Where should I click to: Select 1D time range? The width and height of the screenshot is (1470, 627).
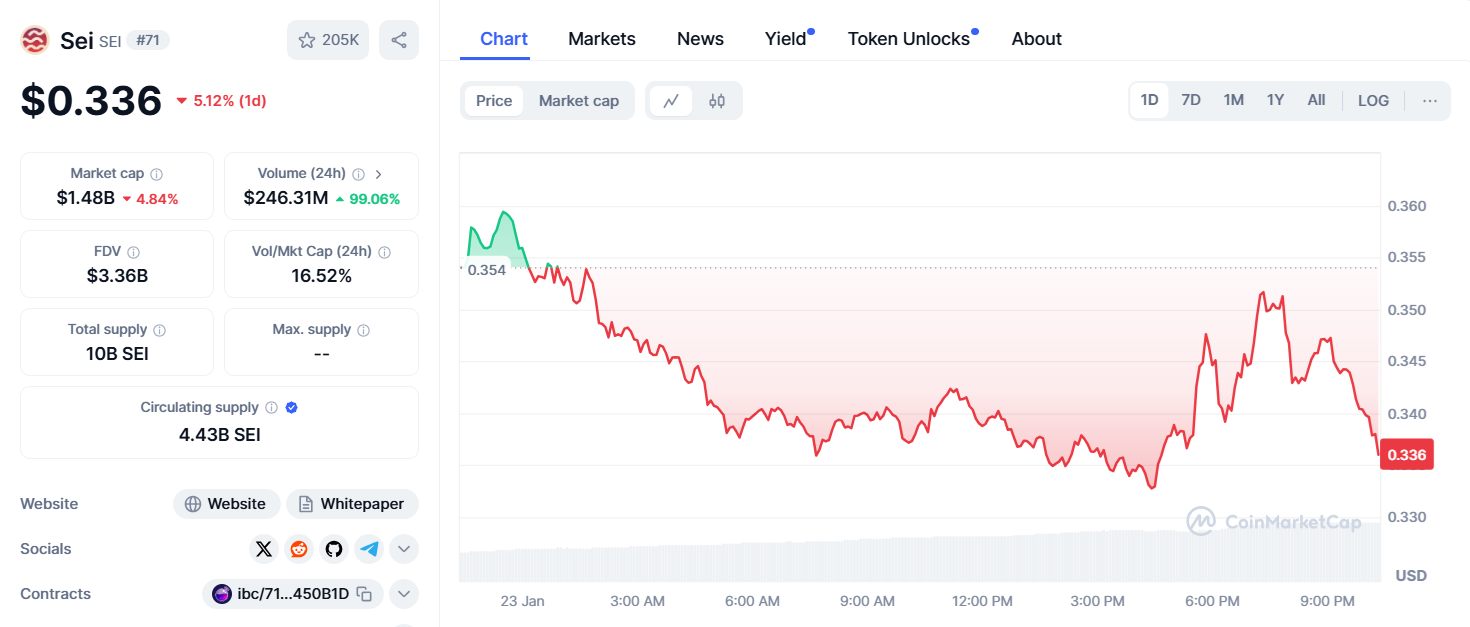[x=1149, y=100]
